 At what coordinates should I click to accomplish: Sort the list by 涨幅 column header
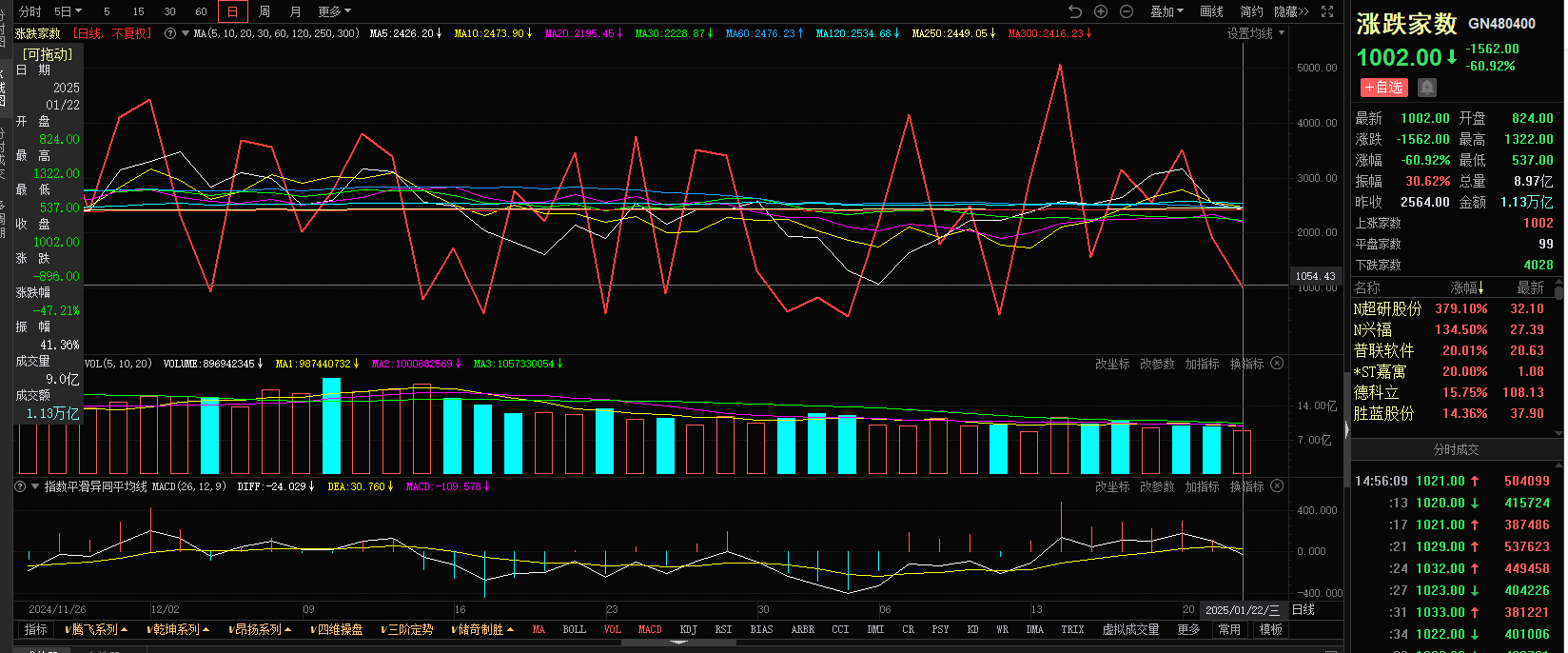[x=1466, y=287]
